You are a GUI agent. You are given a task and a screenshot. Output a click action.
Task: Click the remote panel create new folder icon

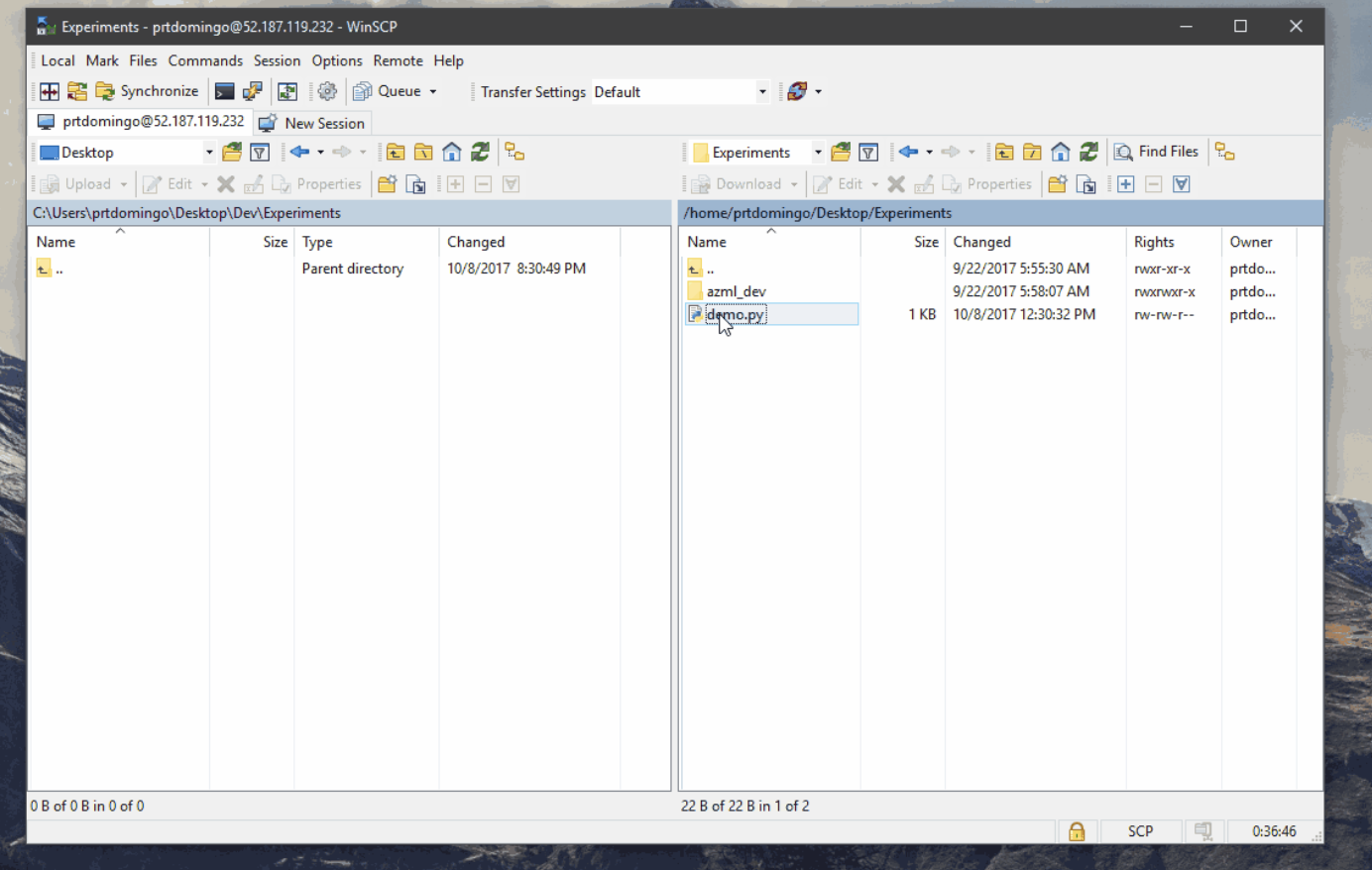coord(1058,184)
